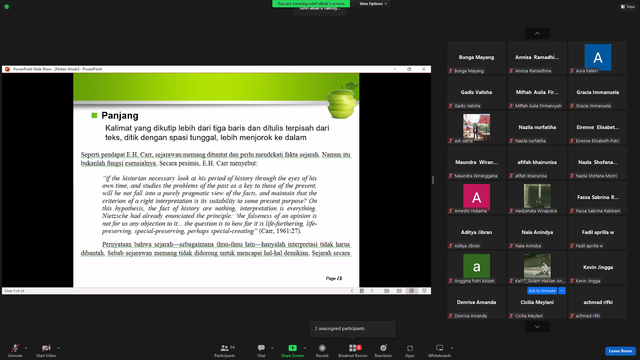
Task: Select Nazila nurfatiha participant tile
Action: click(x=537, y=127)
